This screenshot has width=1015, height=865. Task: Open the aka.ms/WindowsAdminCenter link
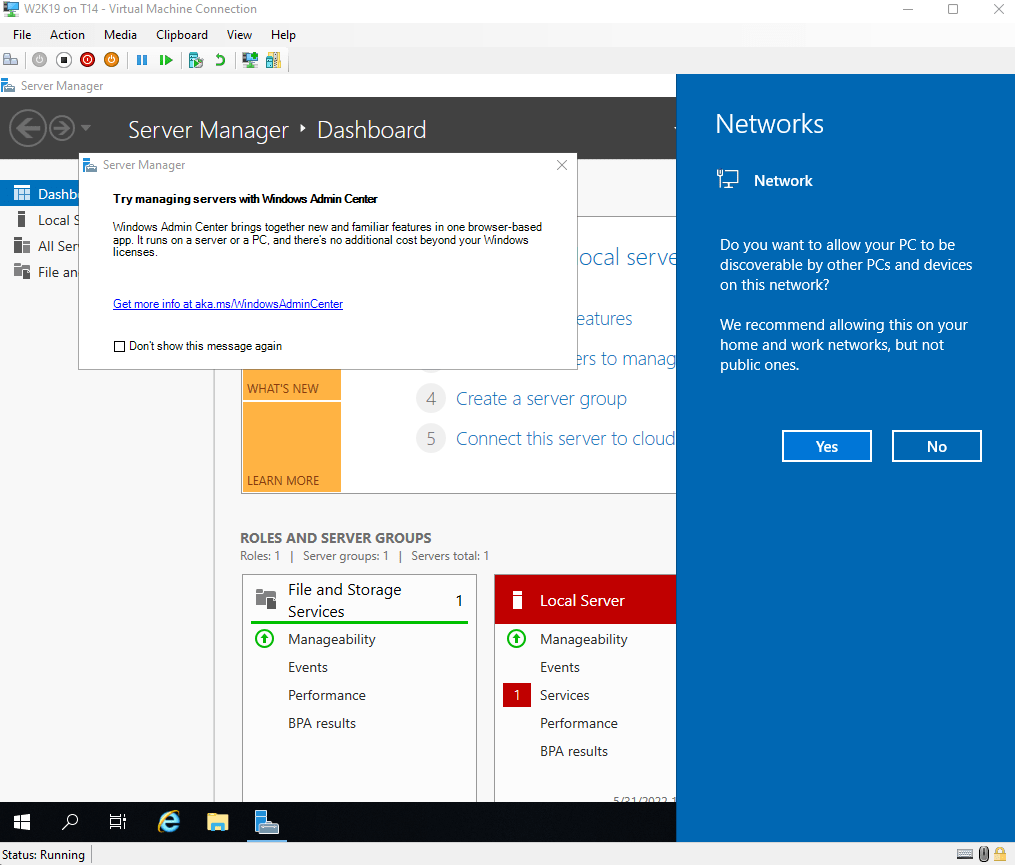click(228, 304)
